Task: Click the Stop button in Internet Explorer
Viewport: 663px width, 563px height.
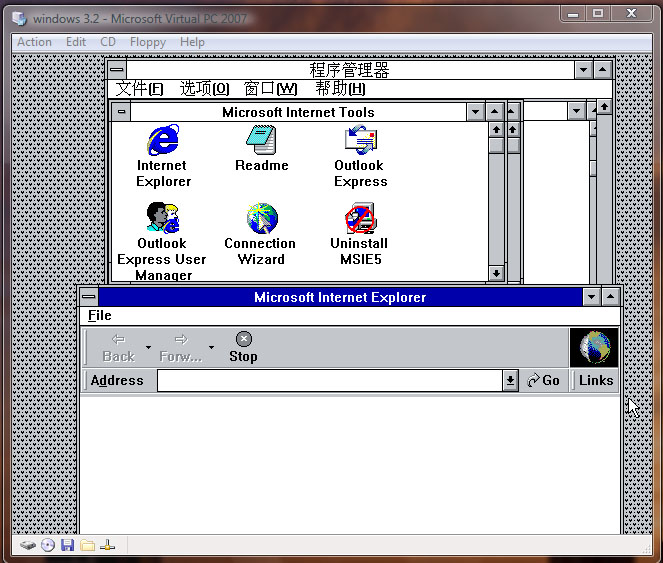Action: 244,348
